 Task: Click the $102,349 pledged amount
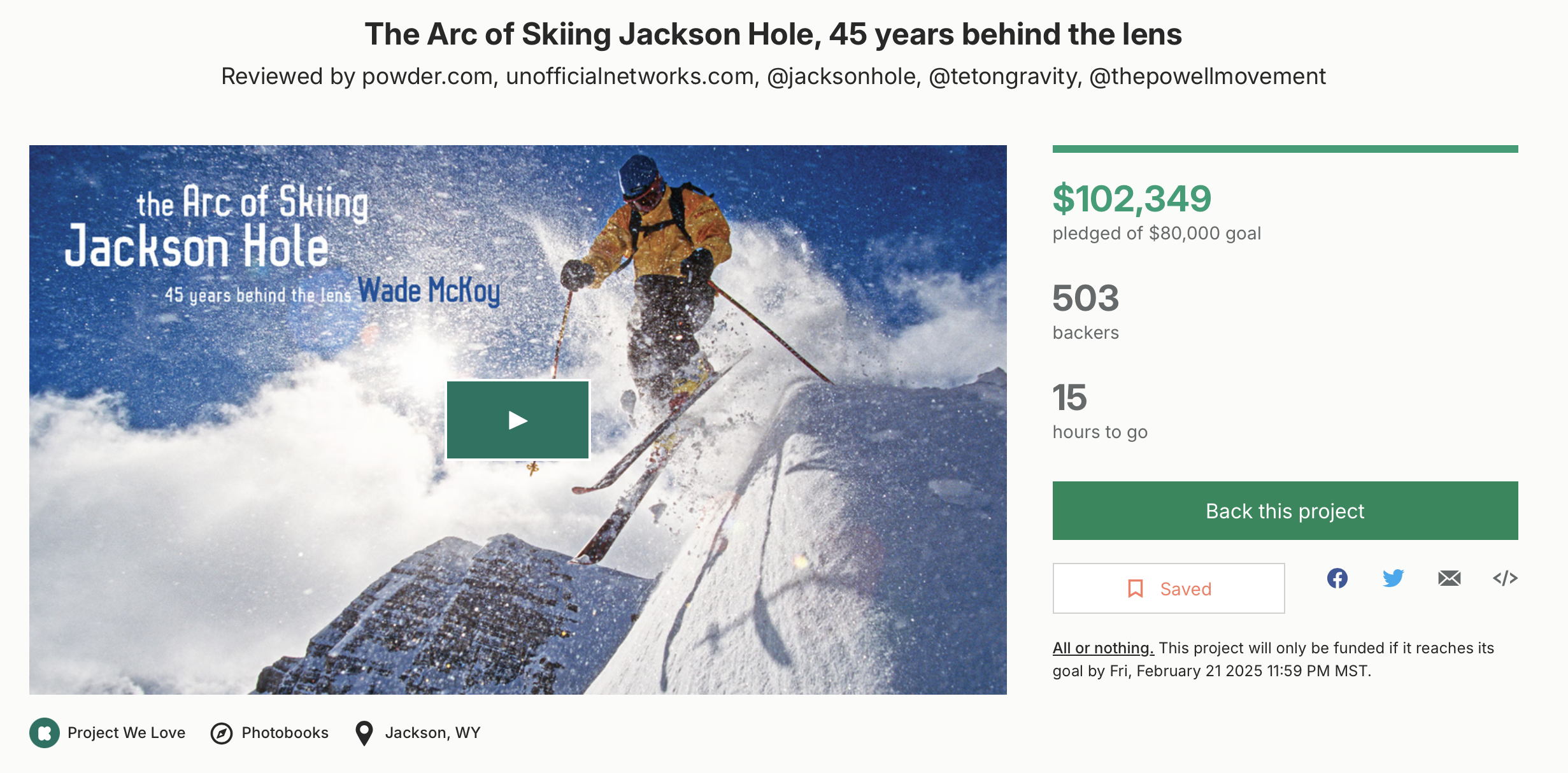1131,199
